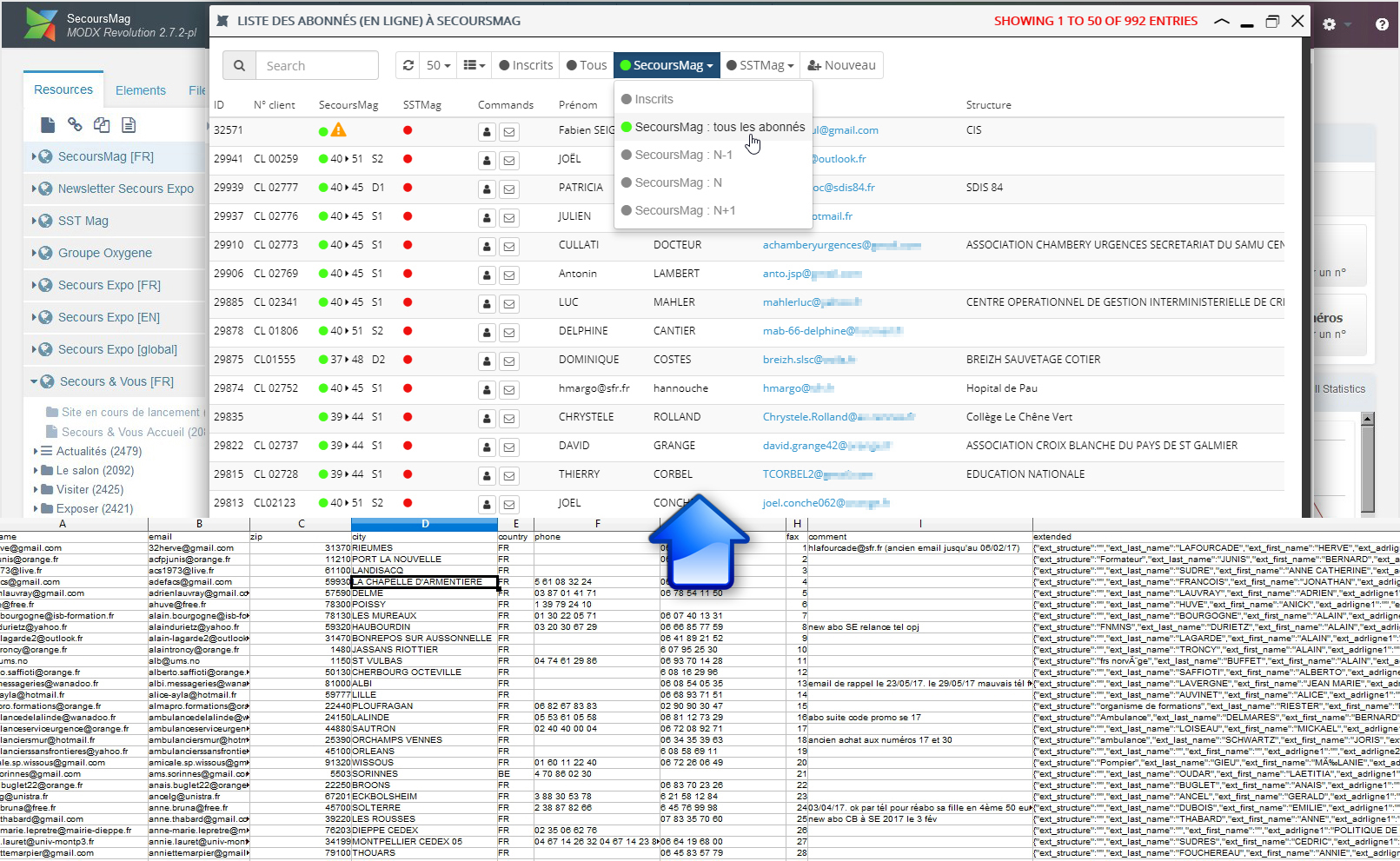Click red SSTMag status dot for row 29941

(x=408, y=159)
